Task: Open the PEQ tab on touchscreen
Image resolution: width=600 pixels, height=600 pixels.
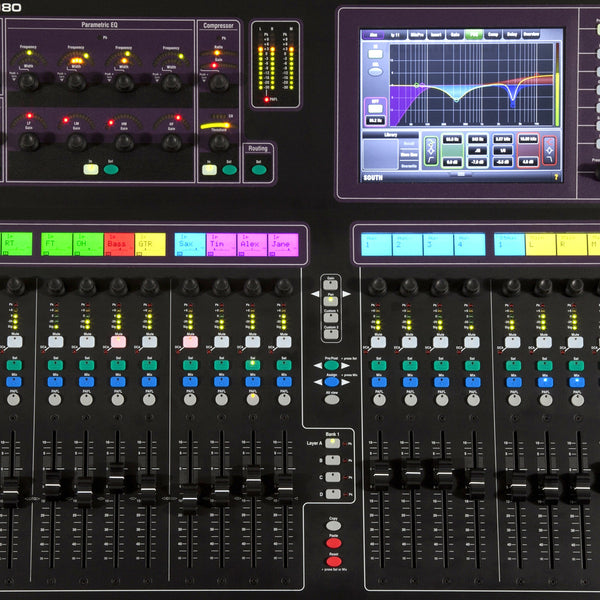Action: coord(474,34)
